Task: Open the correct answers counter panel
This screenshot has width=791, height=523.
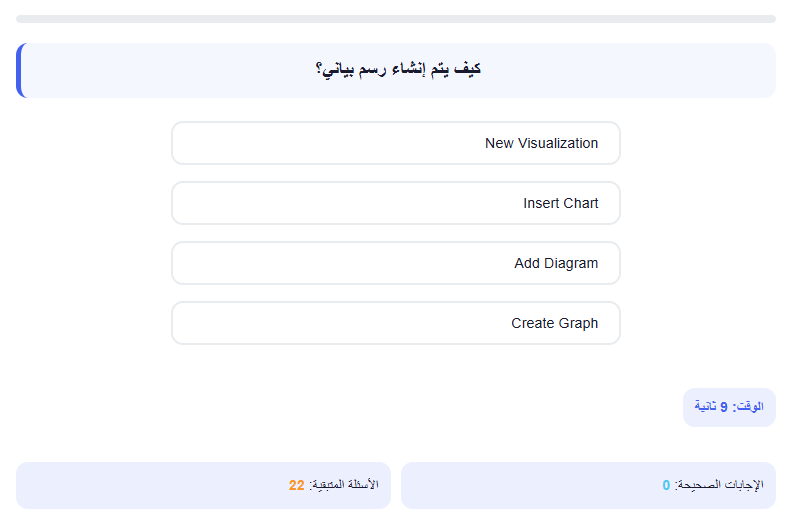Action: tap(588, 485)
